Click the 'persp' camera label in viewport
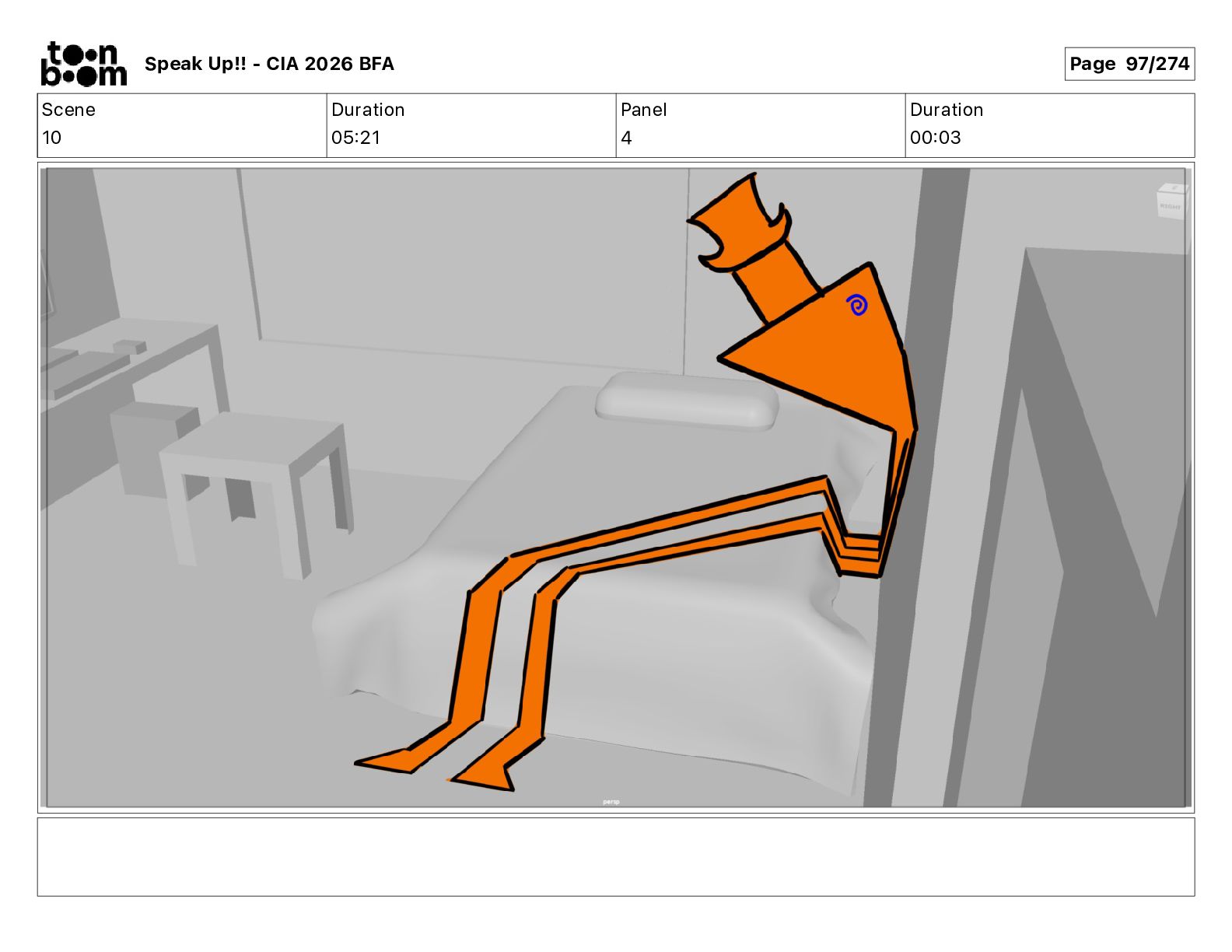The height and width of the screenshot is (952, 1232). pyautogui.click(x=611, y=802)
